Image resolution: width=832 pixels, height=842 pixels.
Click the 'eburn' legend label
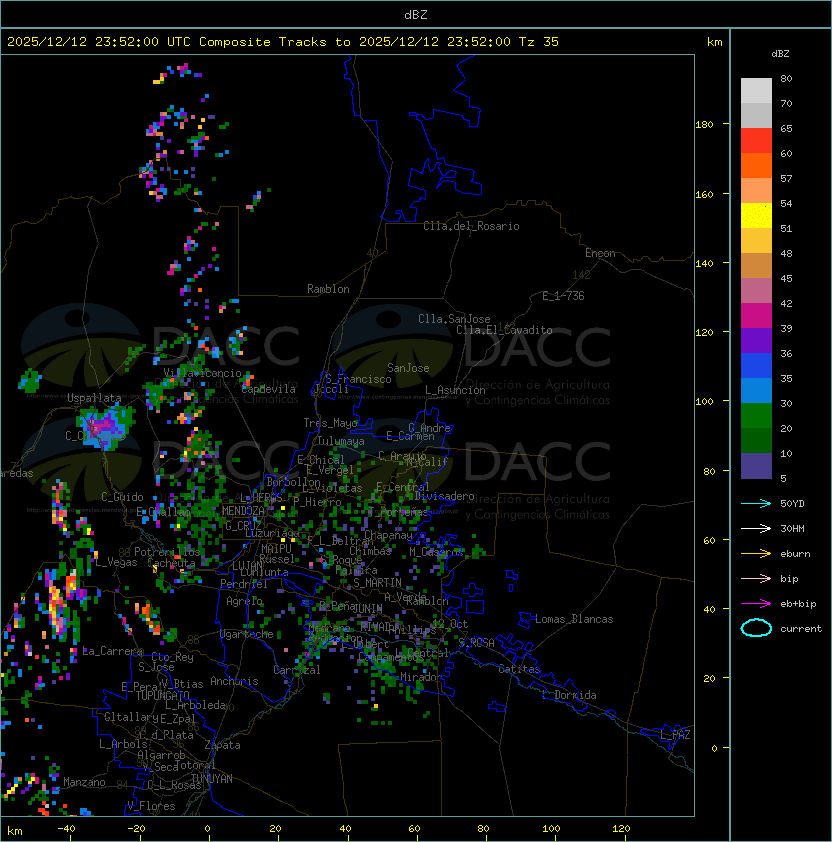click(795, 554)
